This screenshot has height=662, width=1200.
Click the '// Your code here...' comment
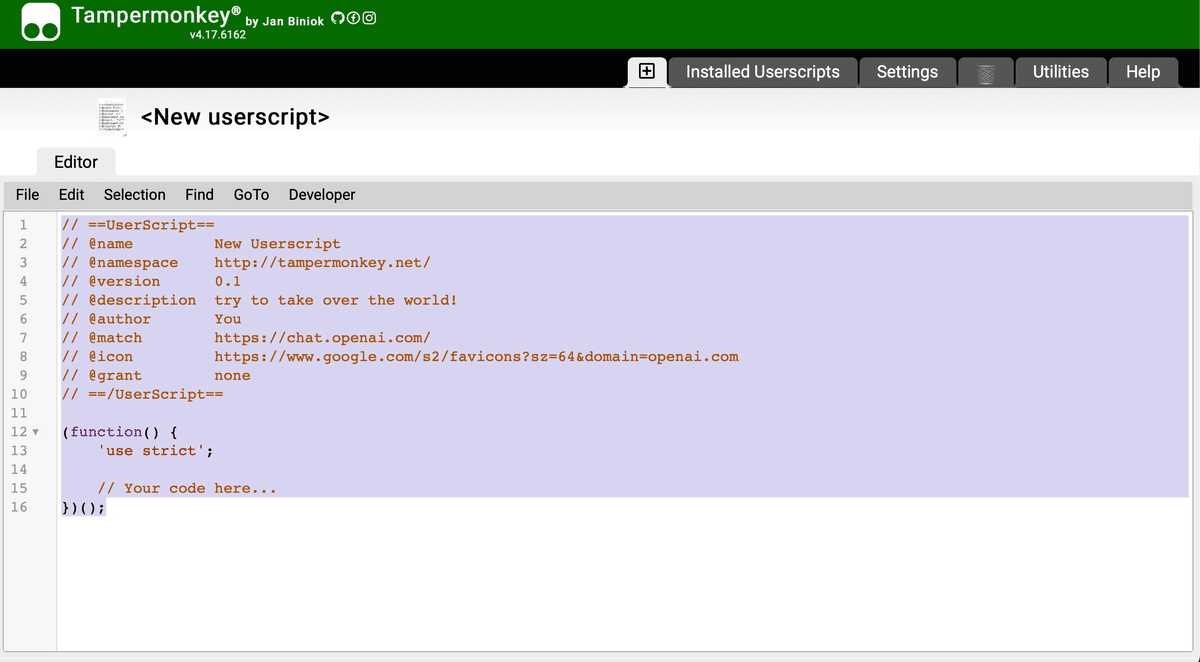tap(187, 488)
